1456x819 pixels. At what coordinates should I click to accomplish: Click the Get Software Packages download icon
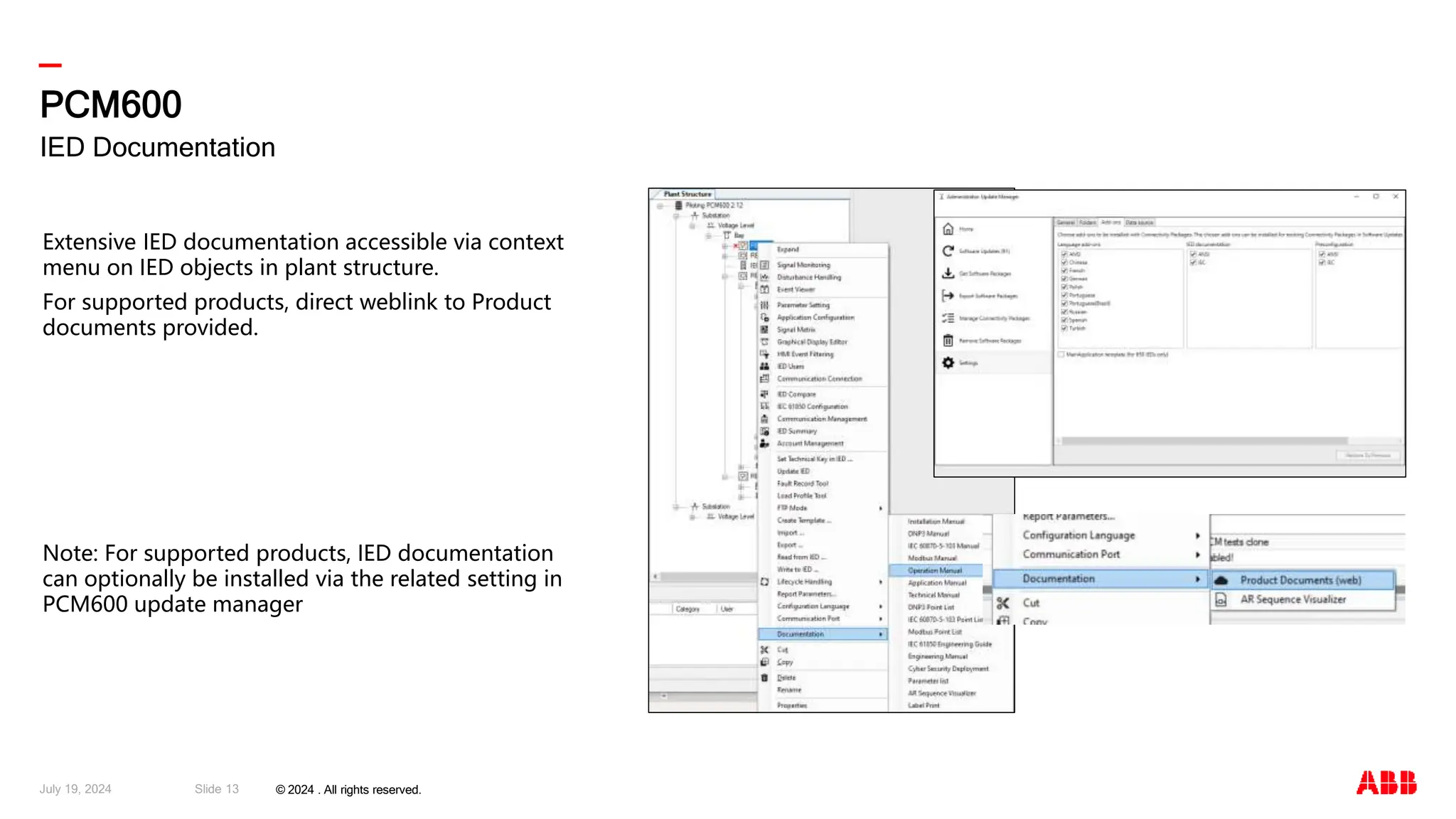pyautogui.click(x=948, y=274)
